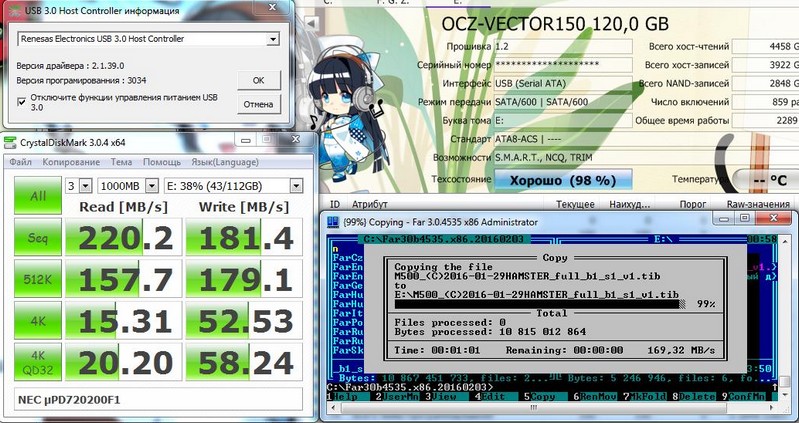The height and width of the screenshot is (423, 799).
Task: Click the previous disk arrow in CrystalDiskInfo
Action: coord(311,23)
